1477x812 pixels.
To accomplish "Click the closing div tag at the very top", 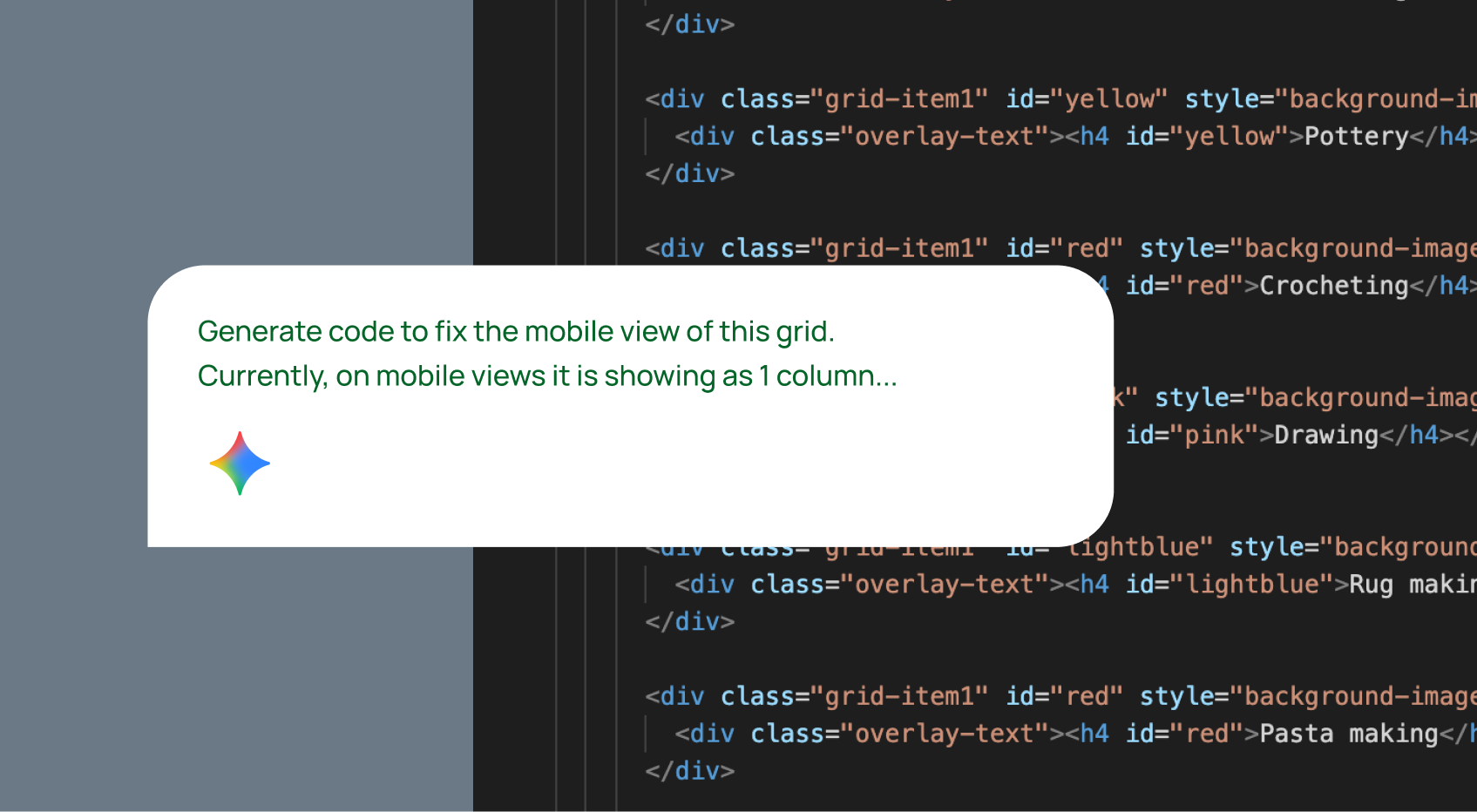I will 689,24.
